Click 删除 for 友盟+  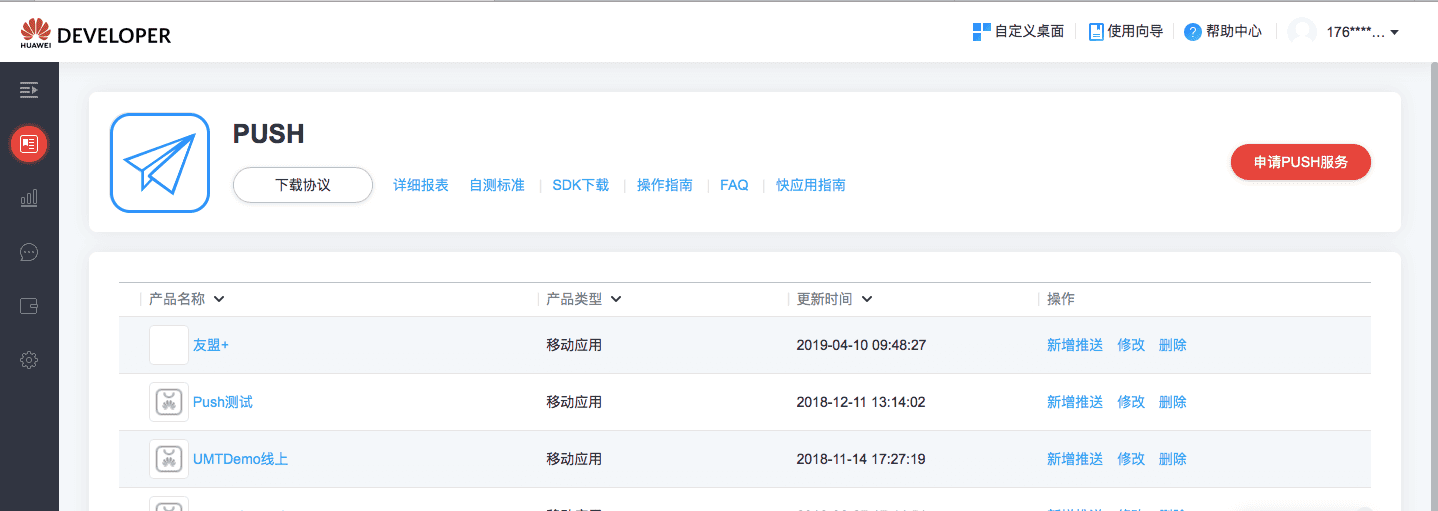coord(1173,345)
